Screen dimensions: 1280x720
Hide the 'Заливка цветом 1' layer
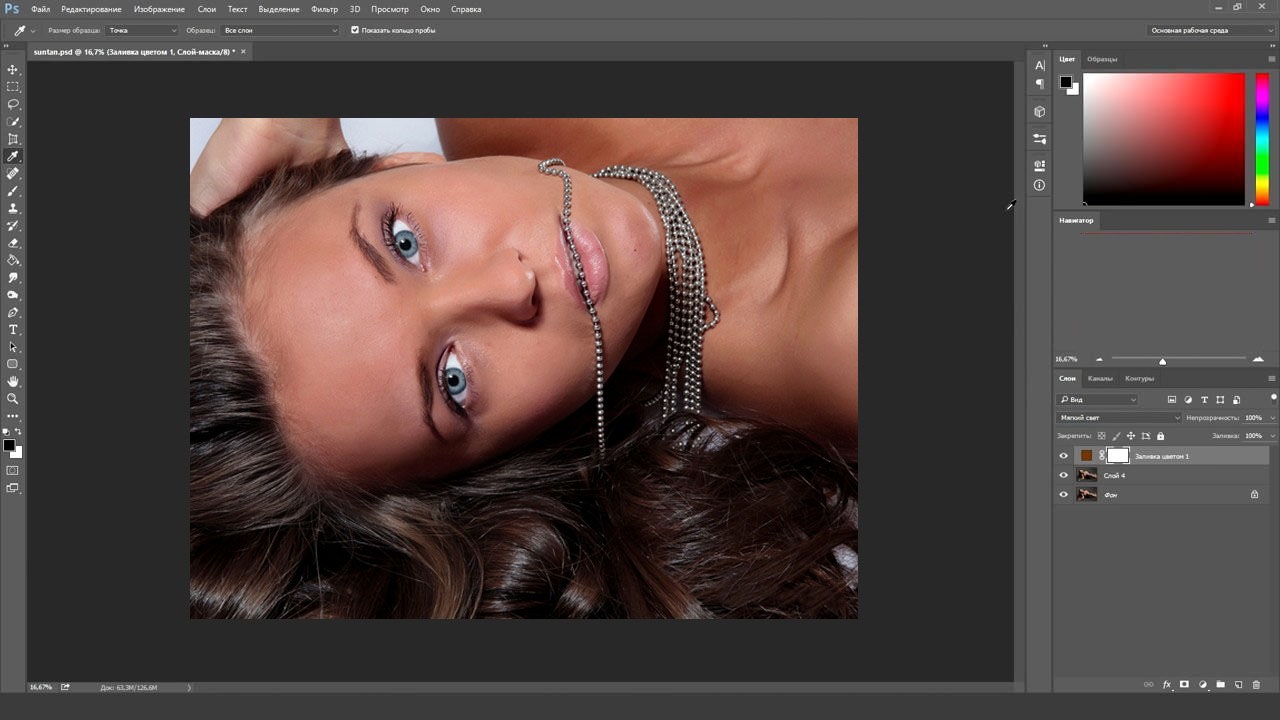(x=1063, y=456)
